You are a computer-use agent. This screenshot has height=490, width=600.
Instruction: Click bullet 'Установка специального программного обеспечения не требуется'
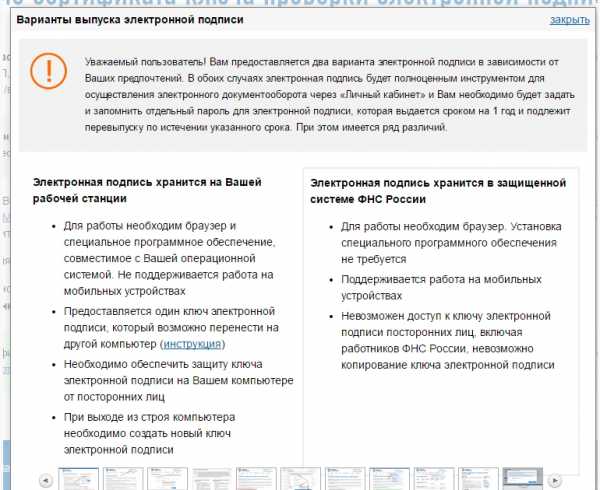(x=451, y=243)
